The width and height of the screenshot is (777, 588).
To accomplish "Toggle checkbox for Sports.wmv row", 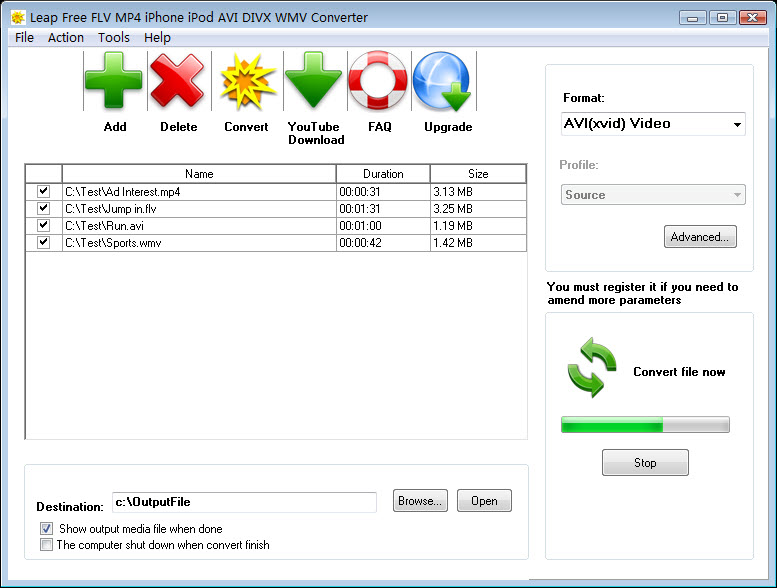I will pos(43,242).
